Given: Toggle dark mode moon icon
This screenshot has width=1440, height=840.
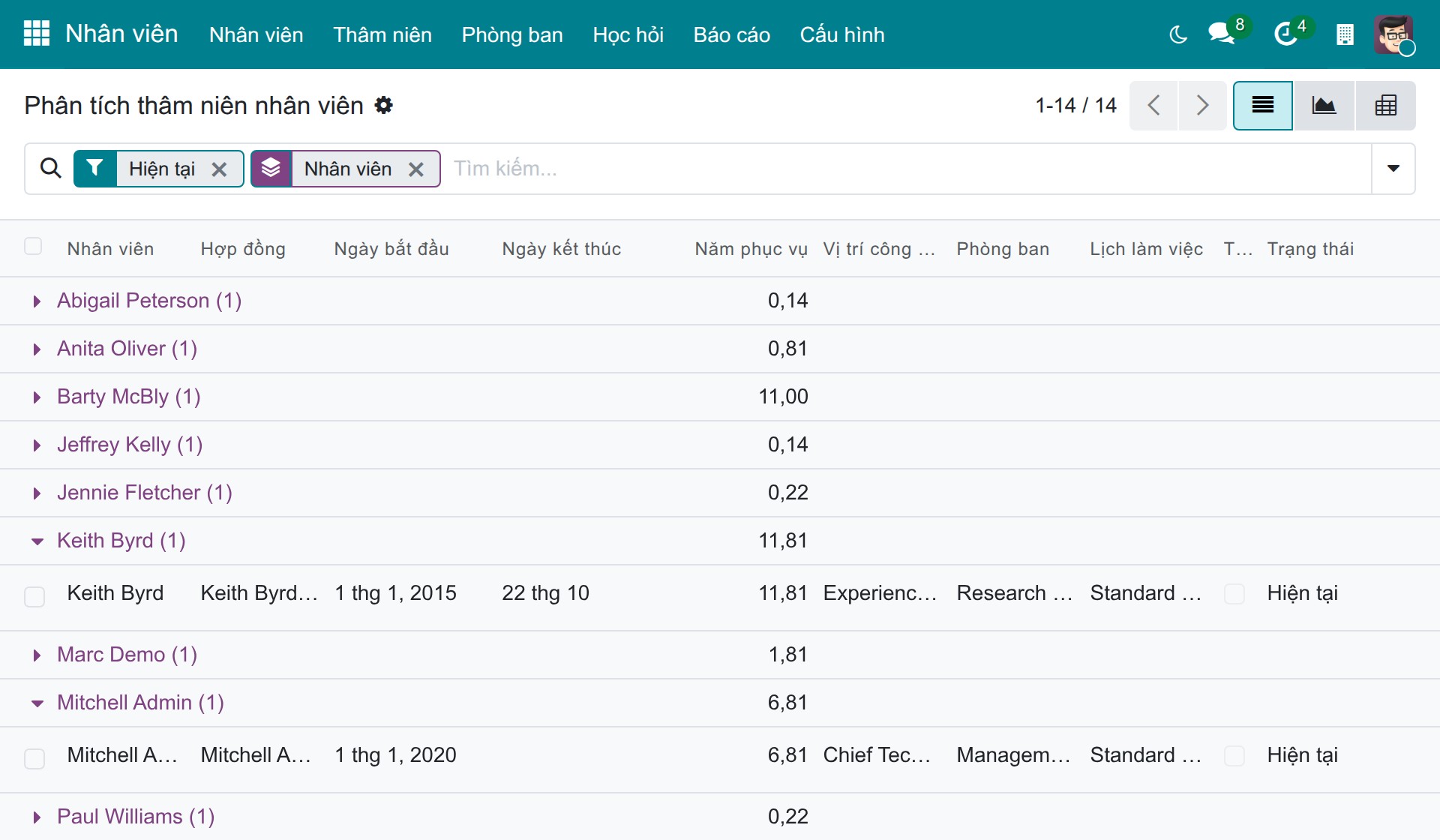Looking at the screenshot, I should 1178,34.
